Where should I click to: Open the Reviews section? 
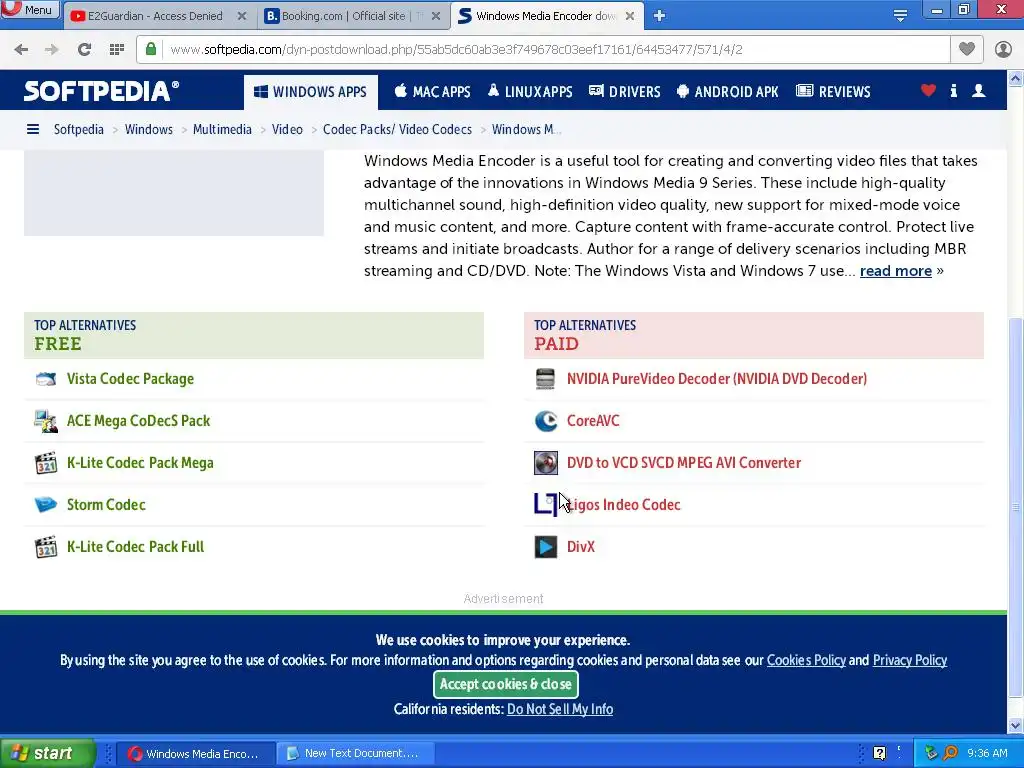click(x=833, y=92)
